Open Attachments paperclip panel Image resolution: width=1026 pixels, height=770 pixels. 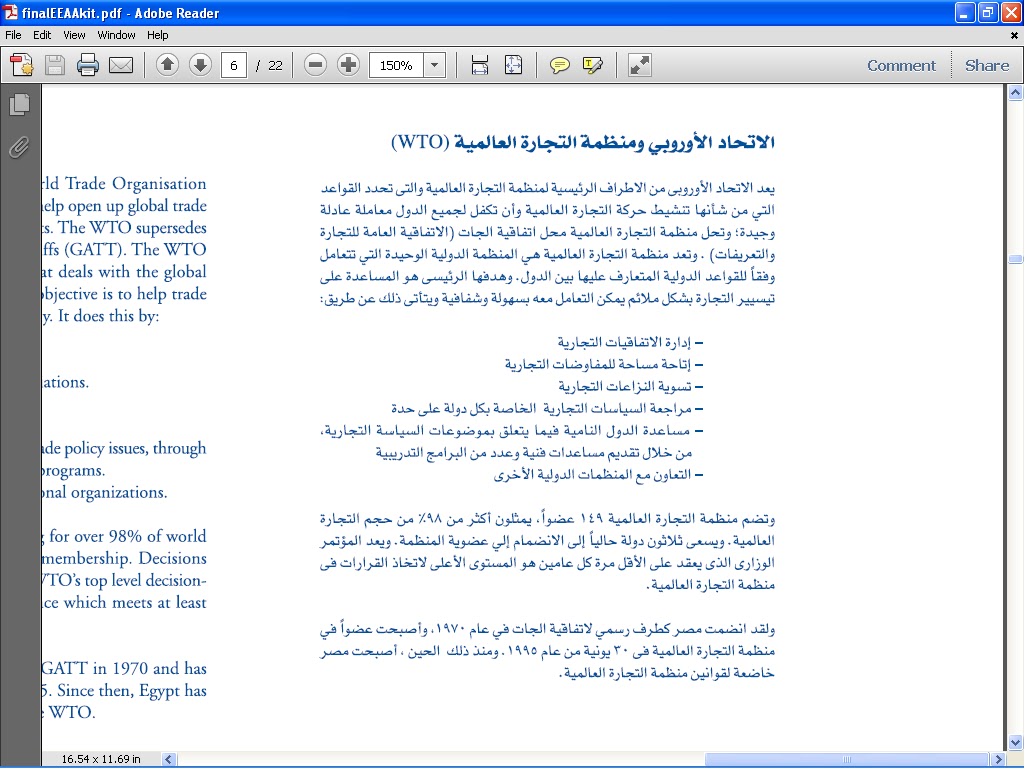20,148
